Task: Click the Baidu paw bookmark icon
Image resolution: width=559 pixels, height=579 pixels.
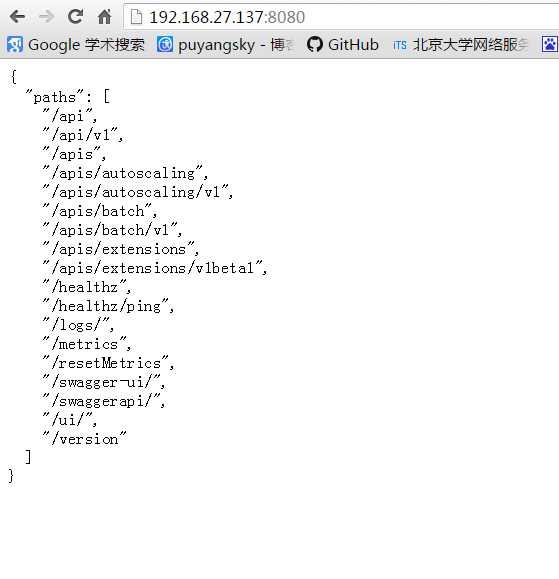Action: click(x=550, y=45)
